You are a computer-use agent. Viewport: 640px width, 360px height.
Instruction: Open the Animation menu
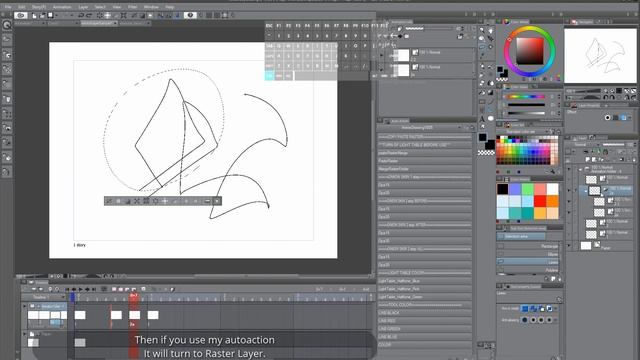[62, 7]
